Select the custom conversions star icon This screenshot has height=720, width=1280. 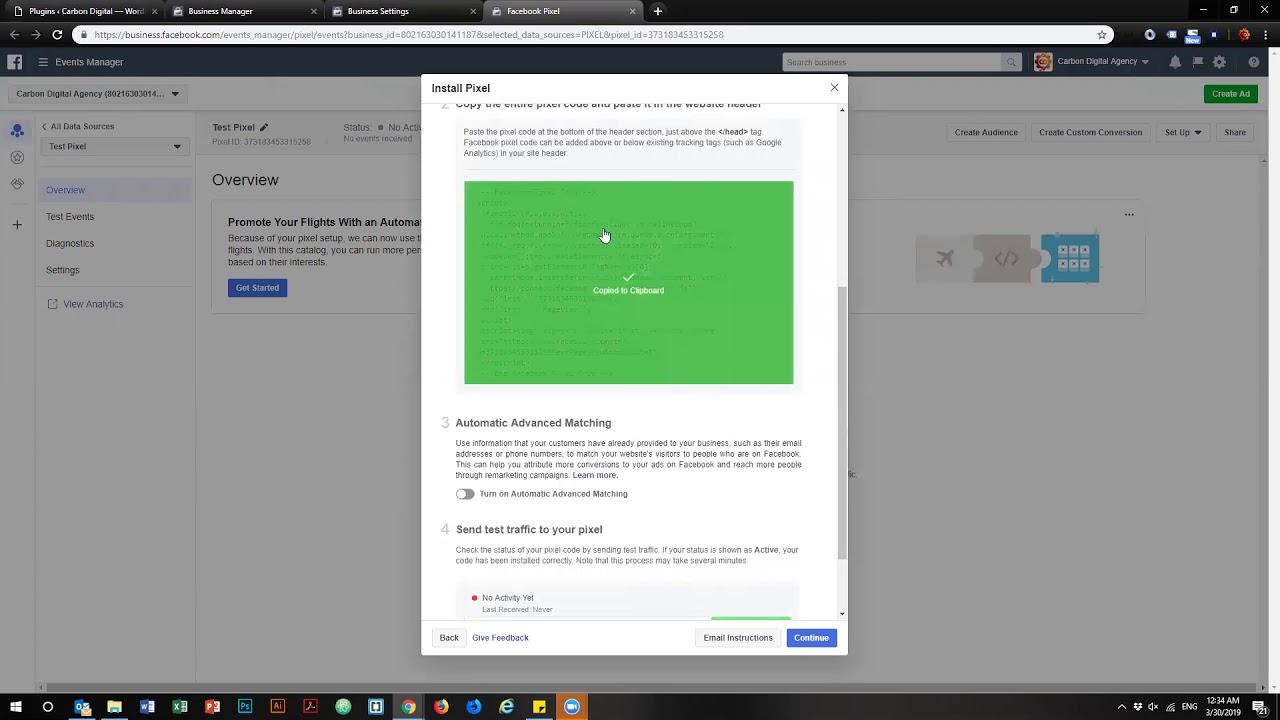(x=17, y=157)
